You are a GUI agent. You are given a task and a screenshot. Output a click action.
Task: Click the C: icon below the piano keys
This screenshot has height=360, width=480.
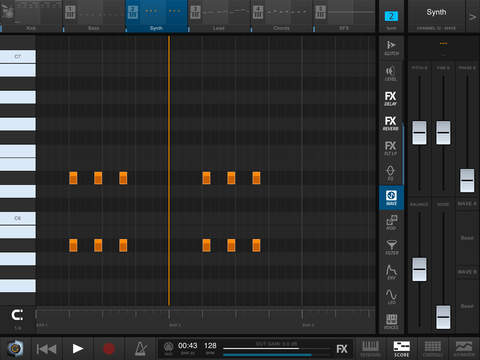coord(17,315)
